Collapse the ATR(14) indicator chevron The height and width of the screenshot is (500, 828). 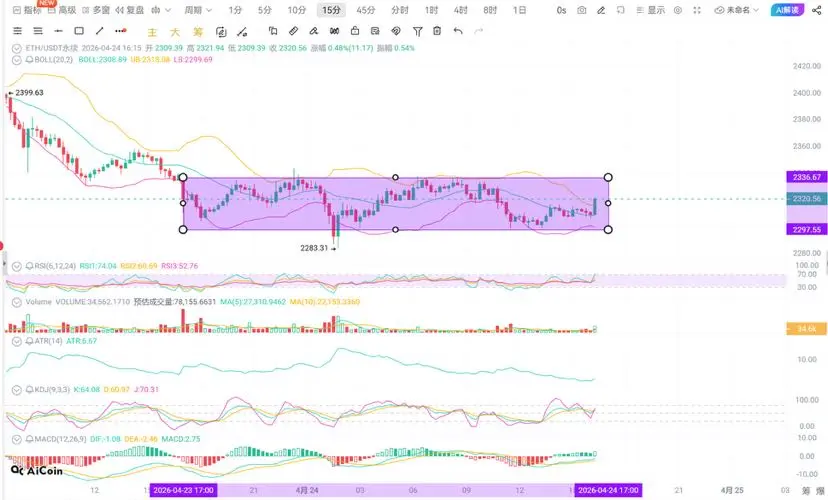16,341
